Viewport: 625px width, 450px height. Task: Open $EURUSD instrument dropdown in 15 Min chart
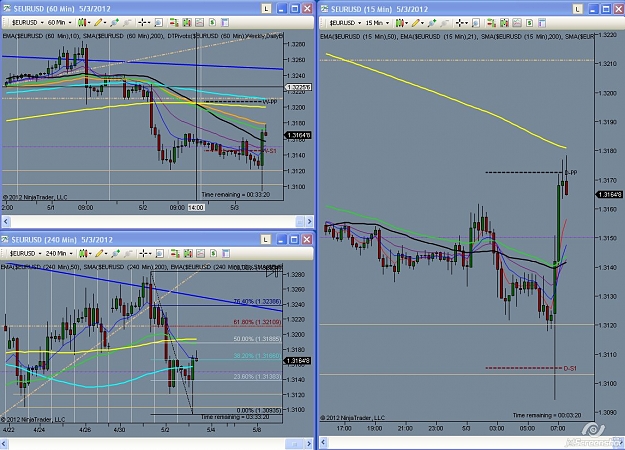coord(345,23)
